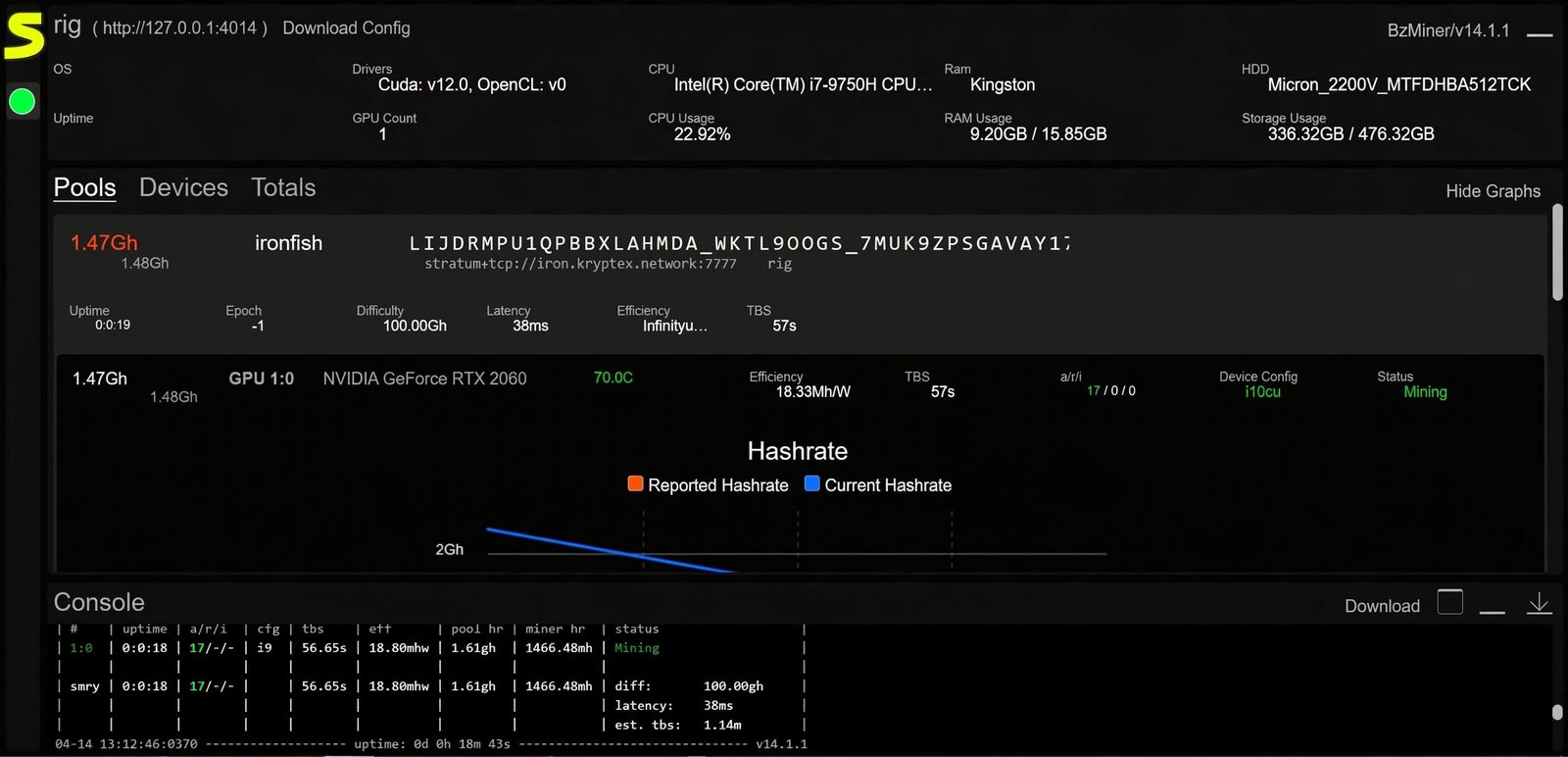Viewport: 1568px width, 757px height.
Task: Click the Latency 38ms value
Action: pos(530,326)
